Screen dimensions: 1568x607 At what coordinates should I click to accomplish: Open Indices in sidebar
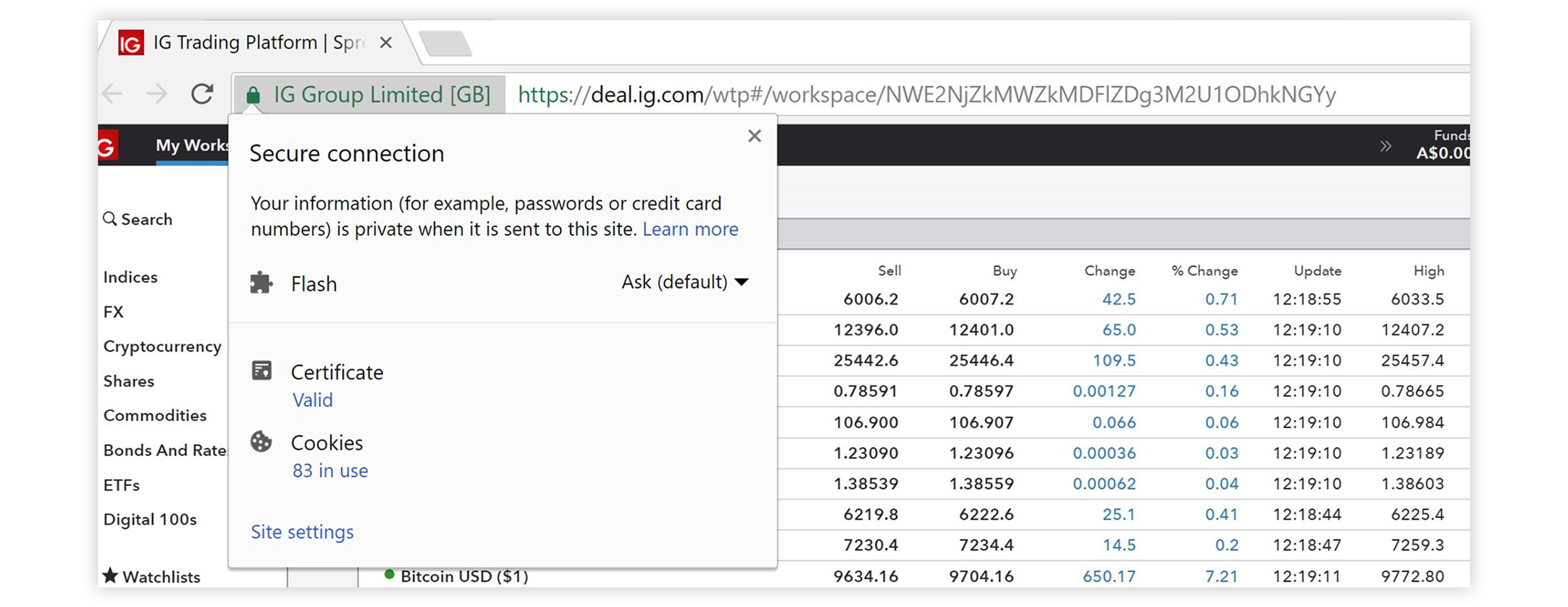[x=130, y=277]
